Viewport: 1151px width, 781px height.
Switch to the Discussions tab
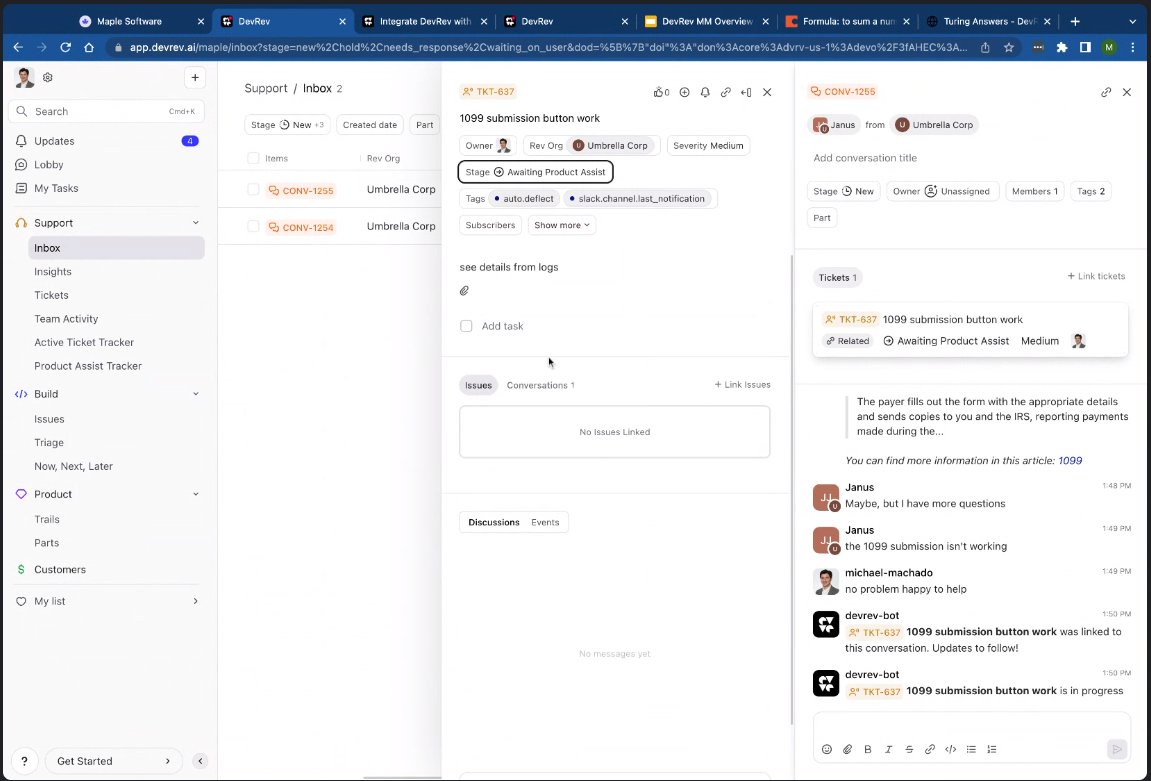[x=494, y=523]
